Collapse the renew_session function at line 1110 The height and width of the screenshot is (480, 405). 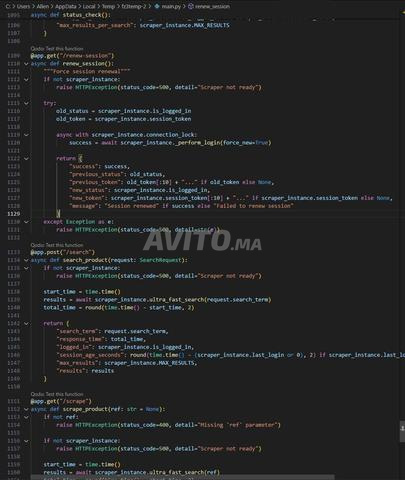26,64
